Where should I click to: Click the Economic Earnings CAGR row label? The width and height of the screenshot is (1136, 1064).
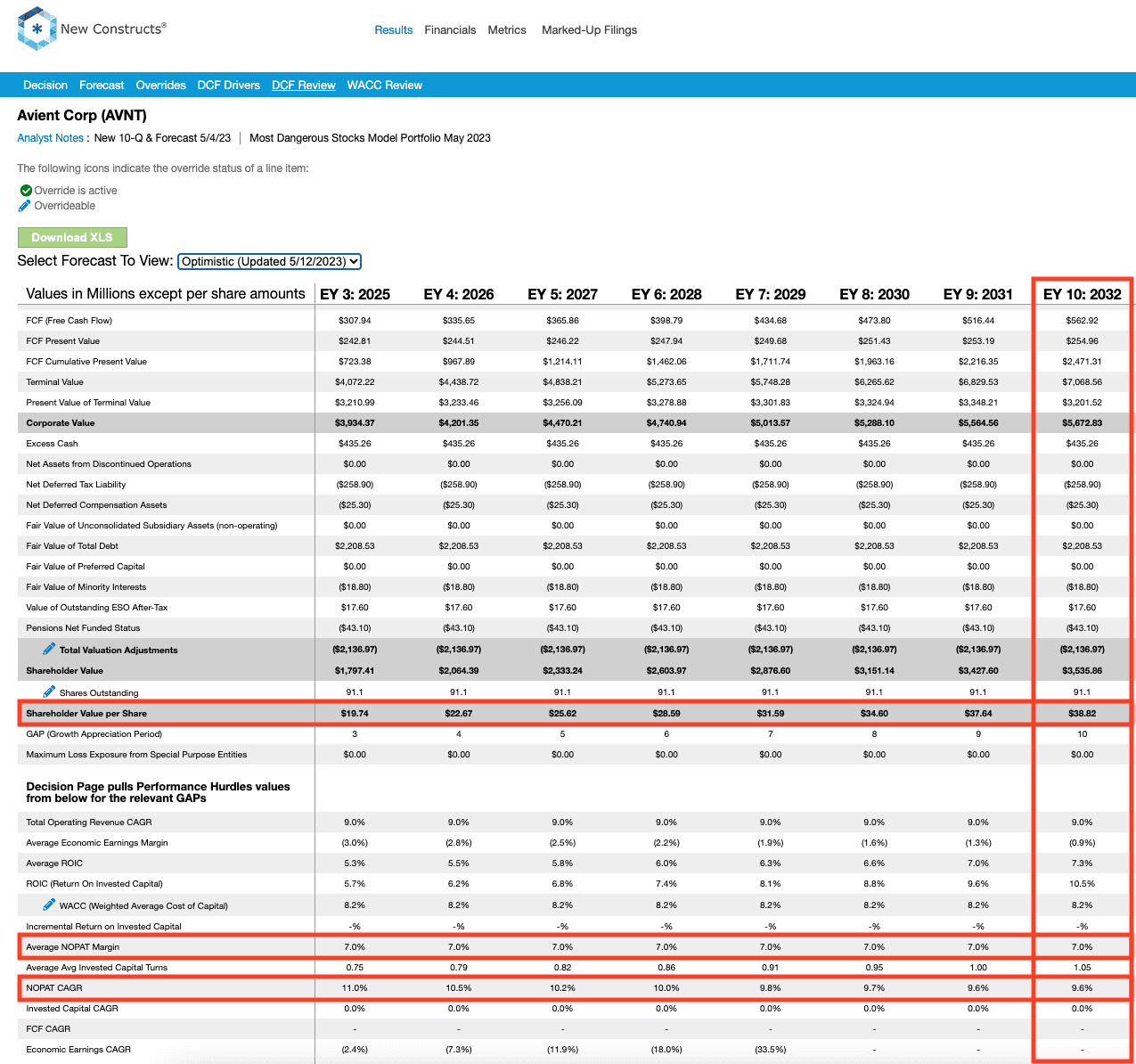tap(78, 1050)
